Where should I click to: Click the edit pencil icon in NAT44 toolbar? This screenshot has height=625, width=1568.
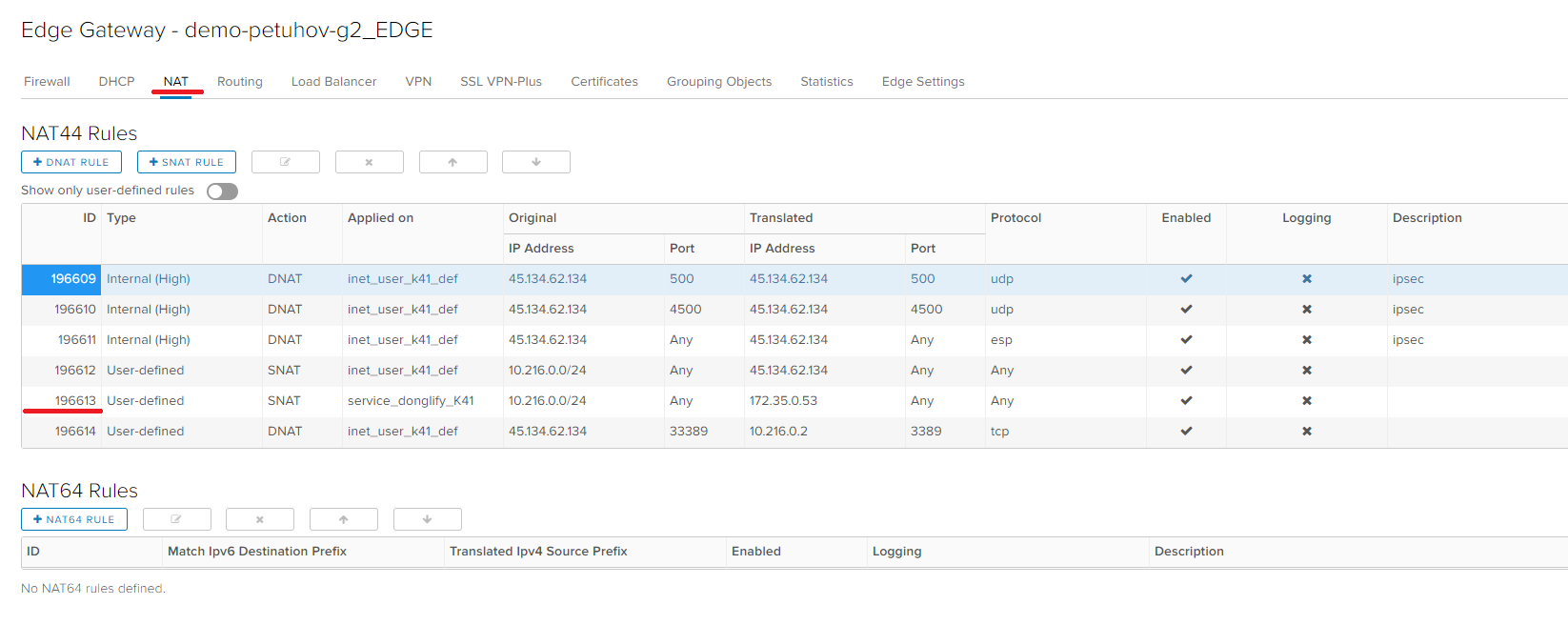click(285, 162)
